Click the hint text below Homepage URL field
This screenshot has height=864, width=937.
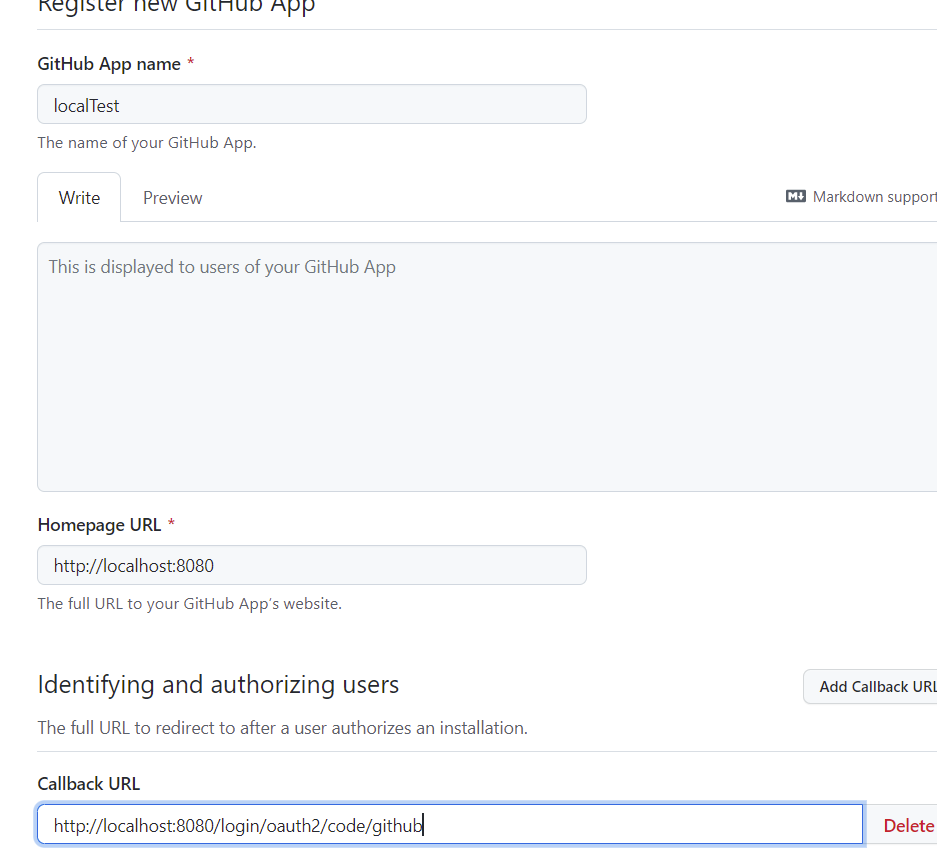point(189,604)
